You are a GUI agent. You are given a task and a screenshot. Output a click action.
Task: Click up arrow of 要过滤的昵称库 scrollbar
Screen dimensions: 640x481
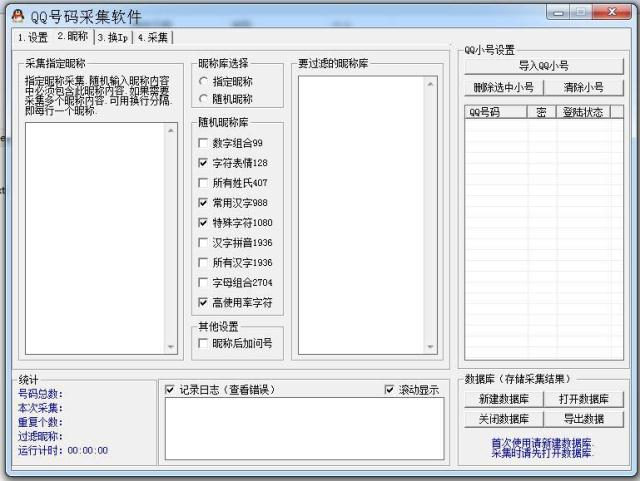pos(431,84)
